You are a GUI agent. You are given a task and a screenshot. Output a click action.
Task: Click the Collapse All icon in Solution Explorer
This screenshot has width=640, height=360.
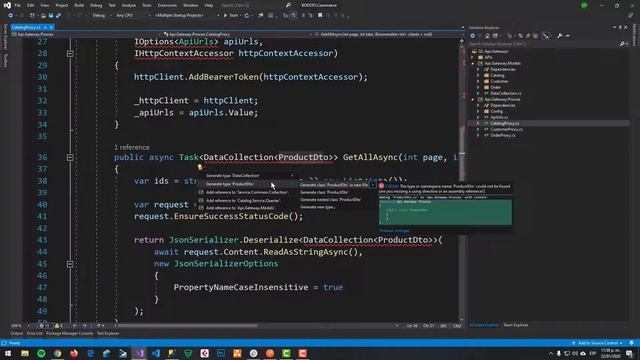[x=528, y=36]
